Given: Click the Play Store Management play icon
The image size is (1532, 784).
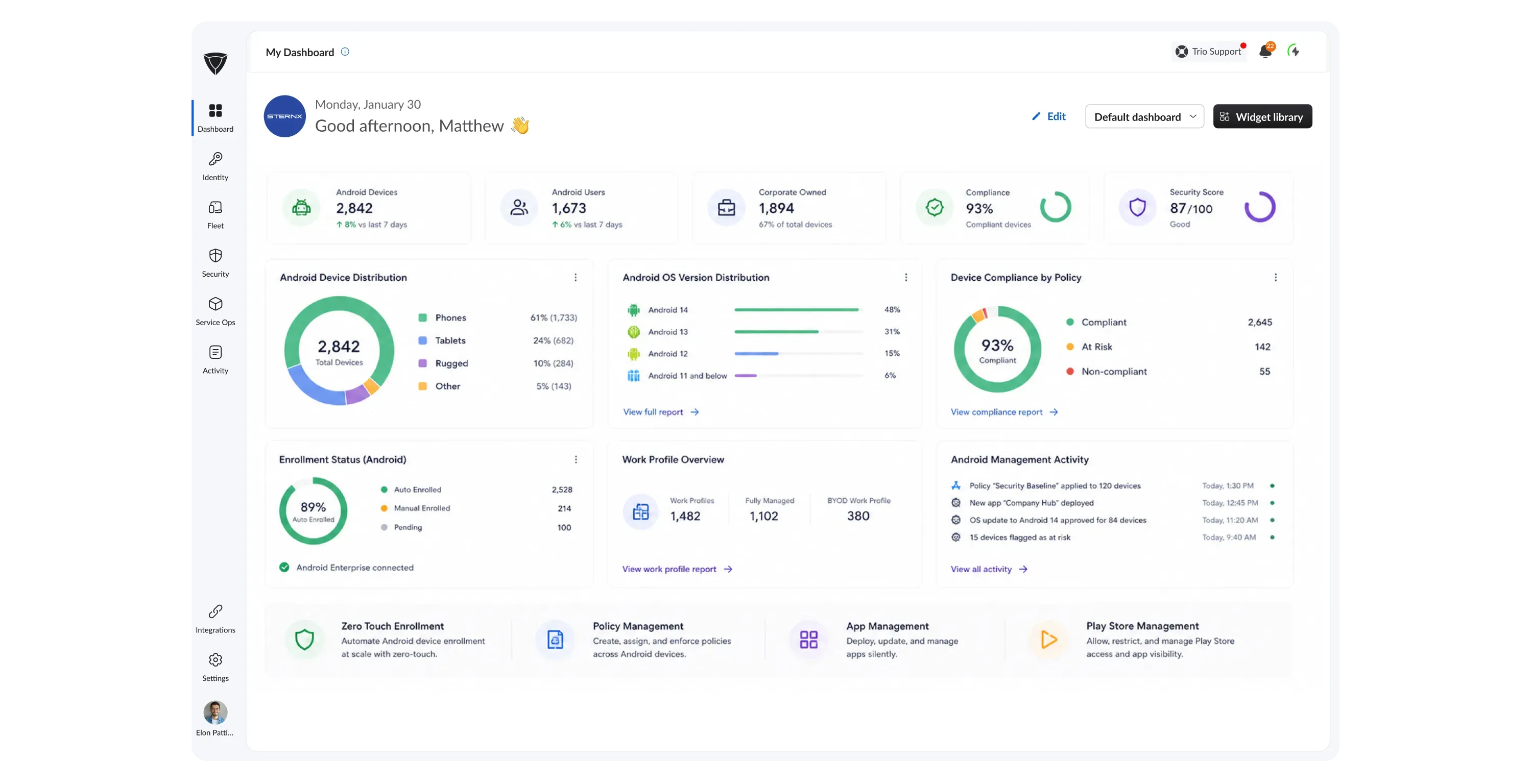Looking at the screenshot, I should 1048,639.
